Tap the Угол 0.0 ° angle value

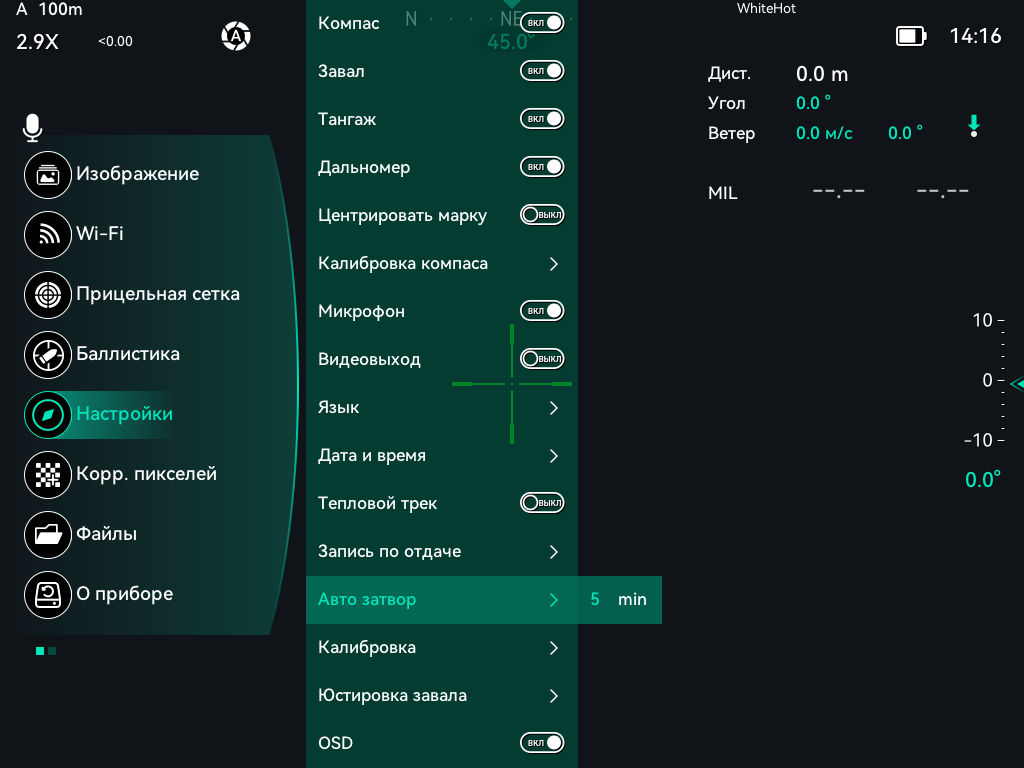click(x=814, y=103)
